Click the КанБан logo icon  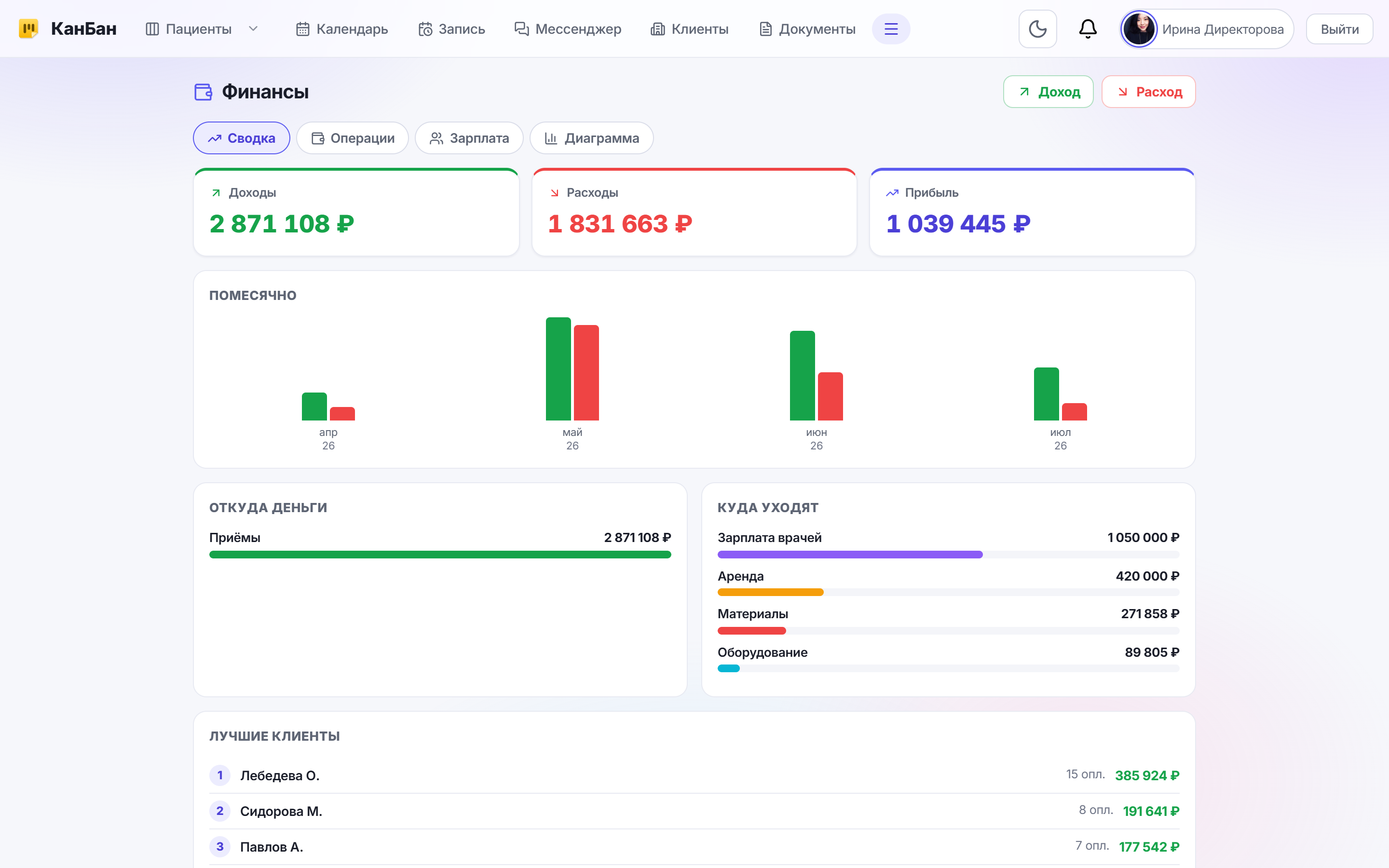[x=28, y=29]
